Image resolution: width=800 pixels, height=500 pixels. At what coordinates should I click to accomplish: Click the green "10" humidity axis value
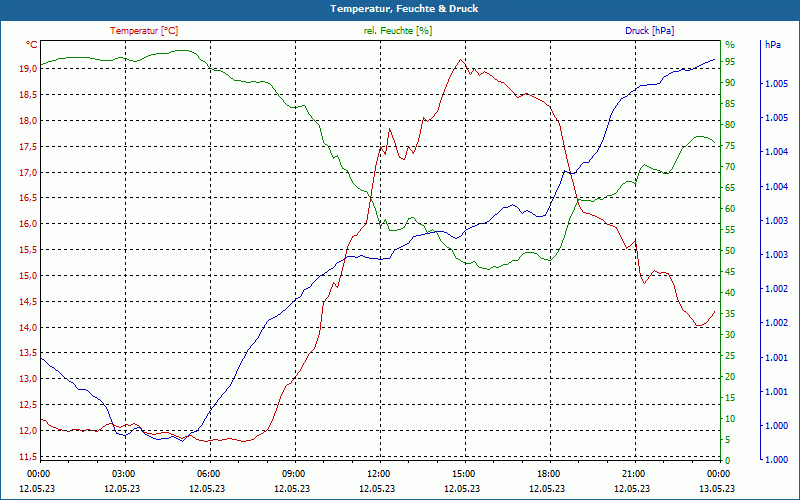(x=730, y=419)
